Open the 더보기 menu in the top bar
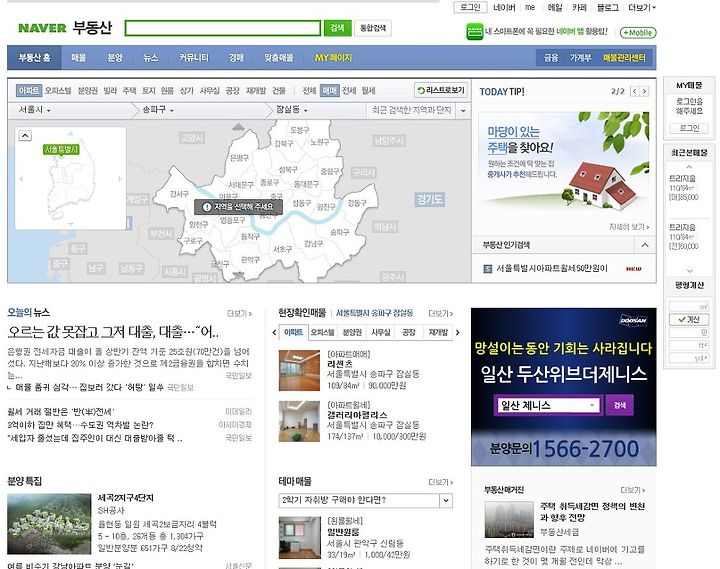The image size is (720, 569). pos(642,7)
